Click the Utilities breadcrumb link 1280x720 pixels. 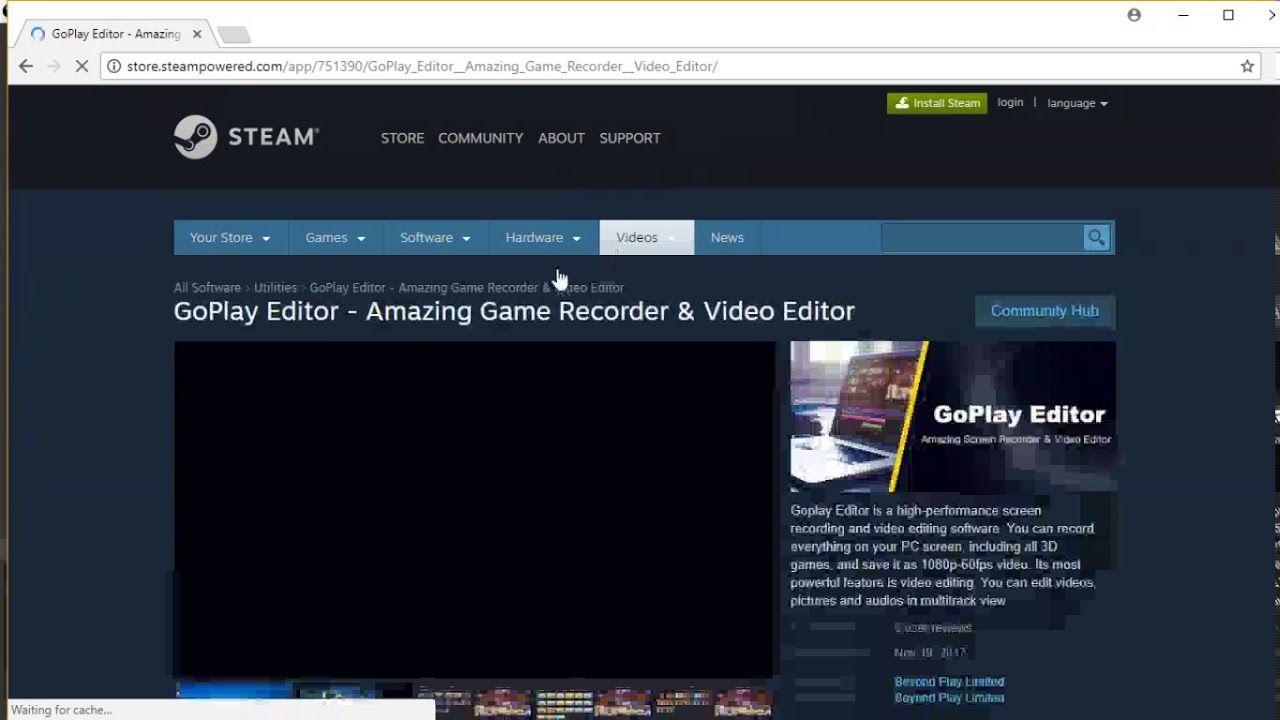click(275, 287)
